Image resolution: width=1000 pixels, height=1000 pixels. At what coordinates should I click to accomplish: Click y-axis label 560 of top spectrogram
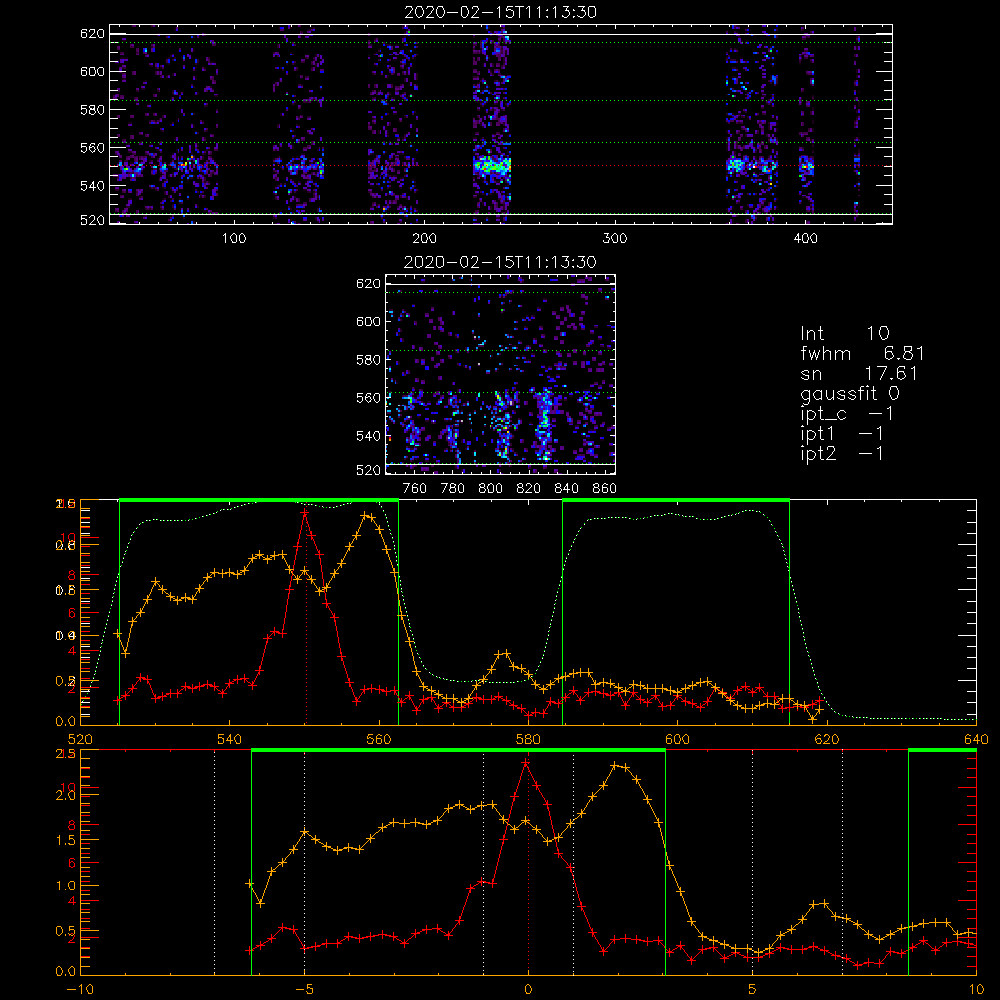tap(92, 147)
